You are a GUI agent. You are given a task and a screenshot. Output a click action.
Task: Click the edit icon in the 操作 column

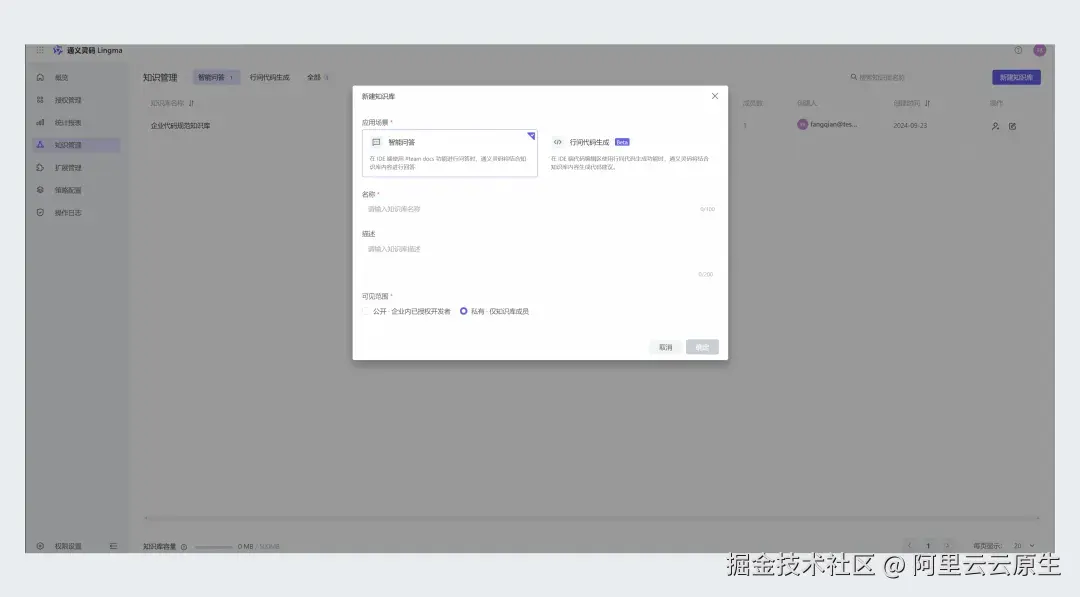[x=1013, y=126]
